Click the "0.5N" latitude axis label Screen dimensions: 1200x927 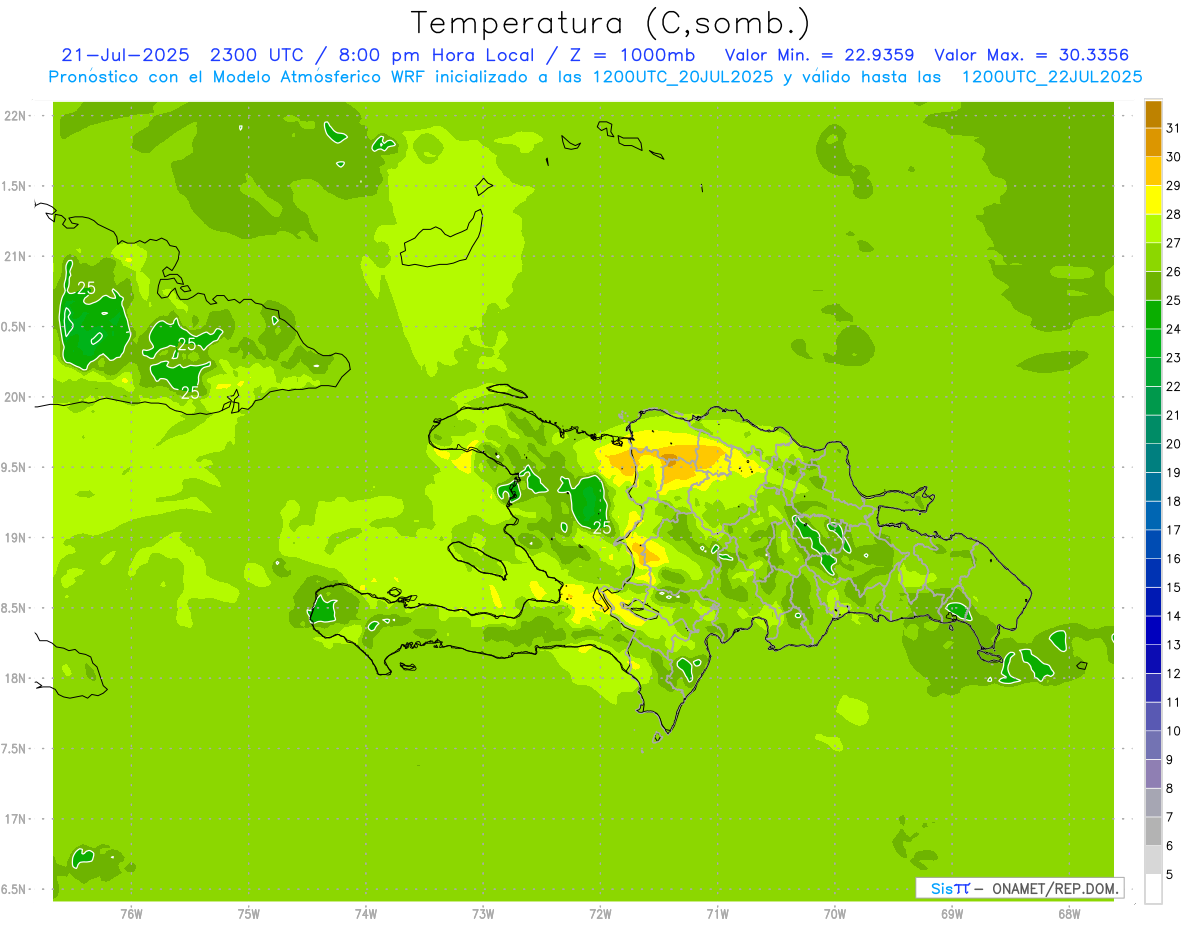(15, 327)
